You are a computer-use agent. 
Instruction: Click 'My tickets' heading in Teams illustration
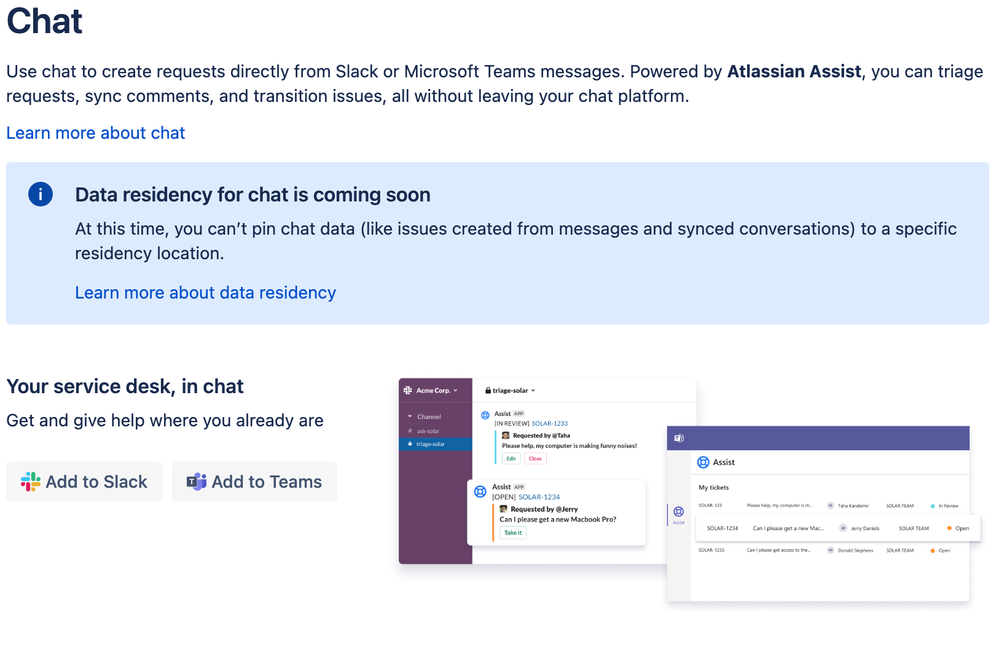pyautogui.click(x=714, y=488)
